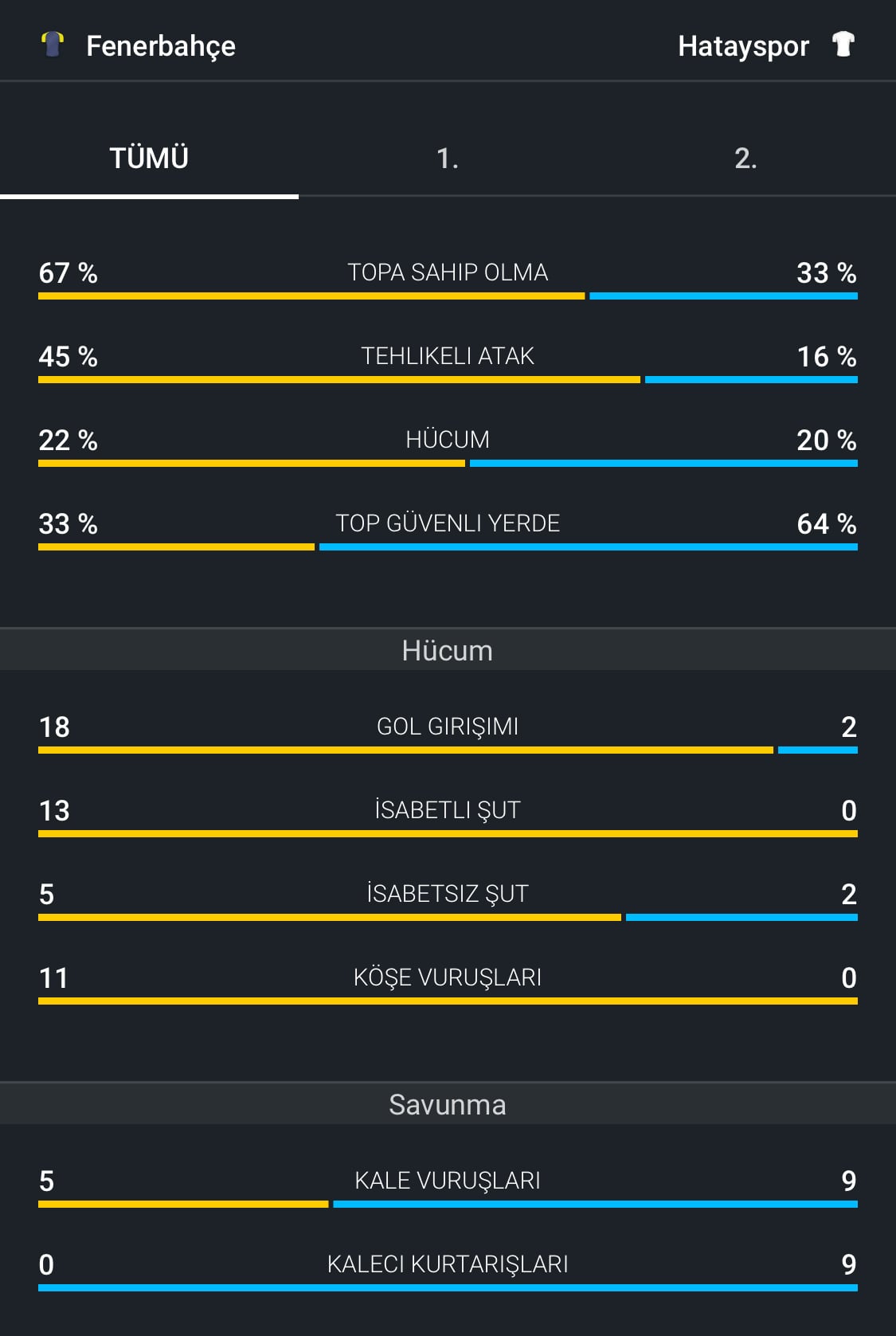
Task: Tap the Kaleci Kurtarışları stat label
Action: (448, 1264)
